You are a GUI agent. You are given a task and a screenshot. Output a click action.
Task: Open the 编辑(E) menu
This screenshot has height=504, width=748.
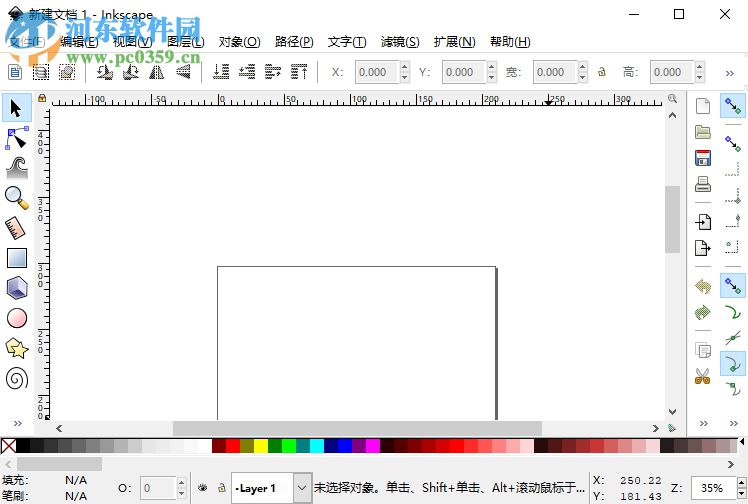pos(79,42)
